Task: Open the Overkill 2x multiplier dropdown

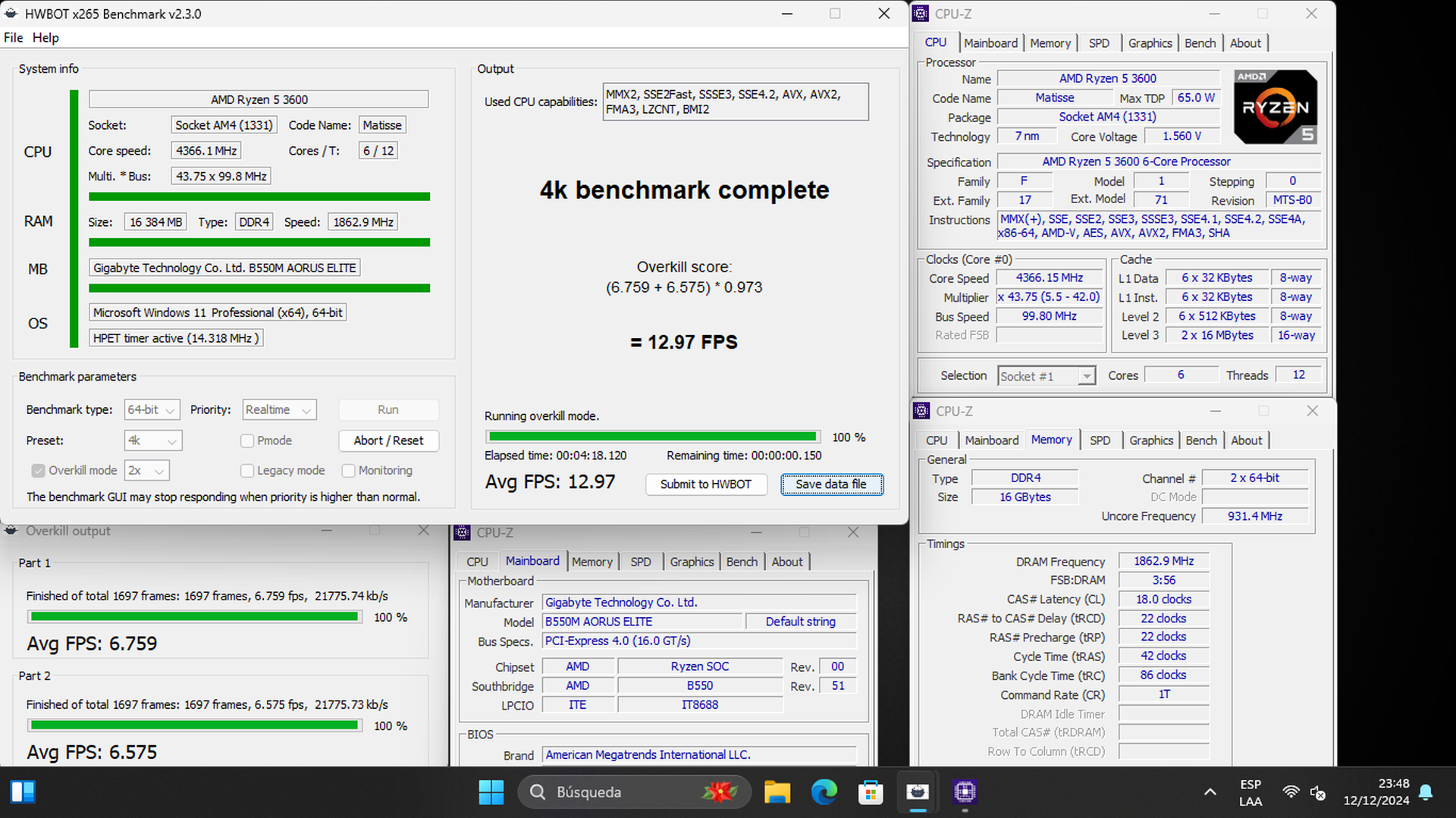Action: (147, 471)
